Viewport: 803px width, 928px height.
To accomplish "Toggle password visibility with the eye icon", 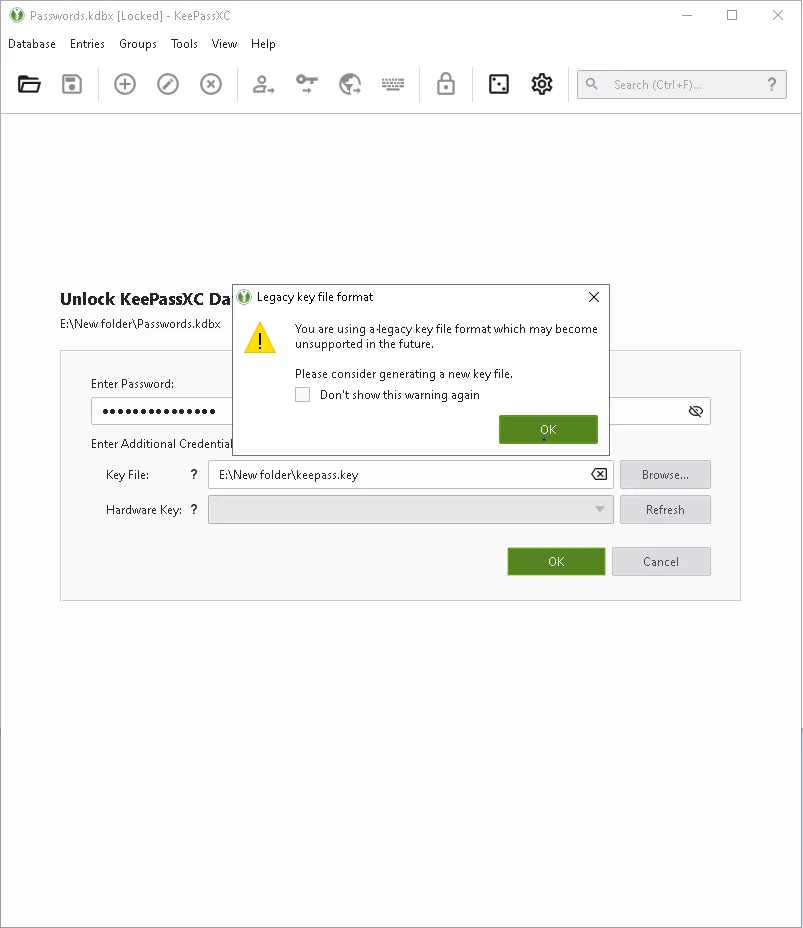I will point(694,411).
